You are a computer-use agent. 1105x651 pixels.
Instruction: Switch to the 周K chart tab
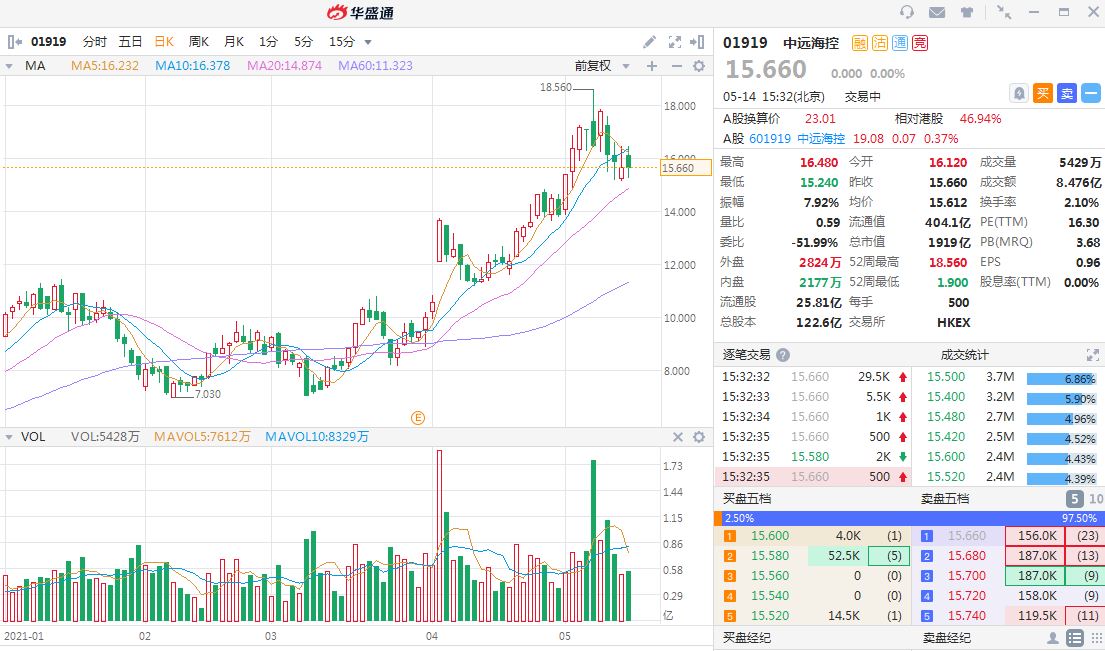coord(198,42)
